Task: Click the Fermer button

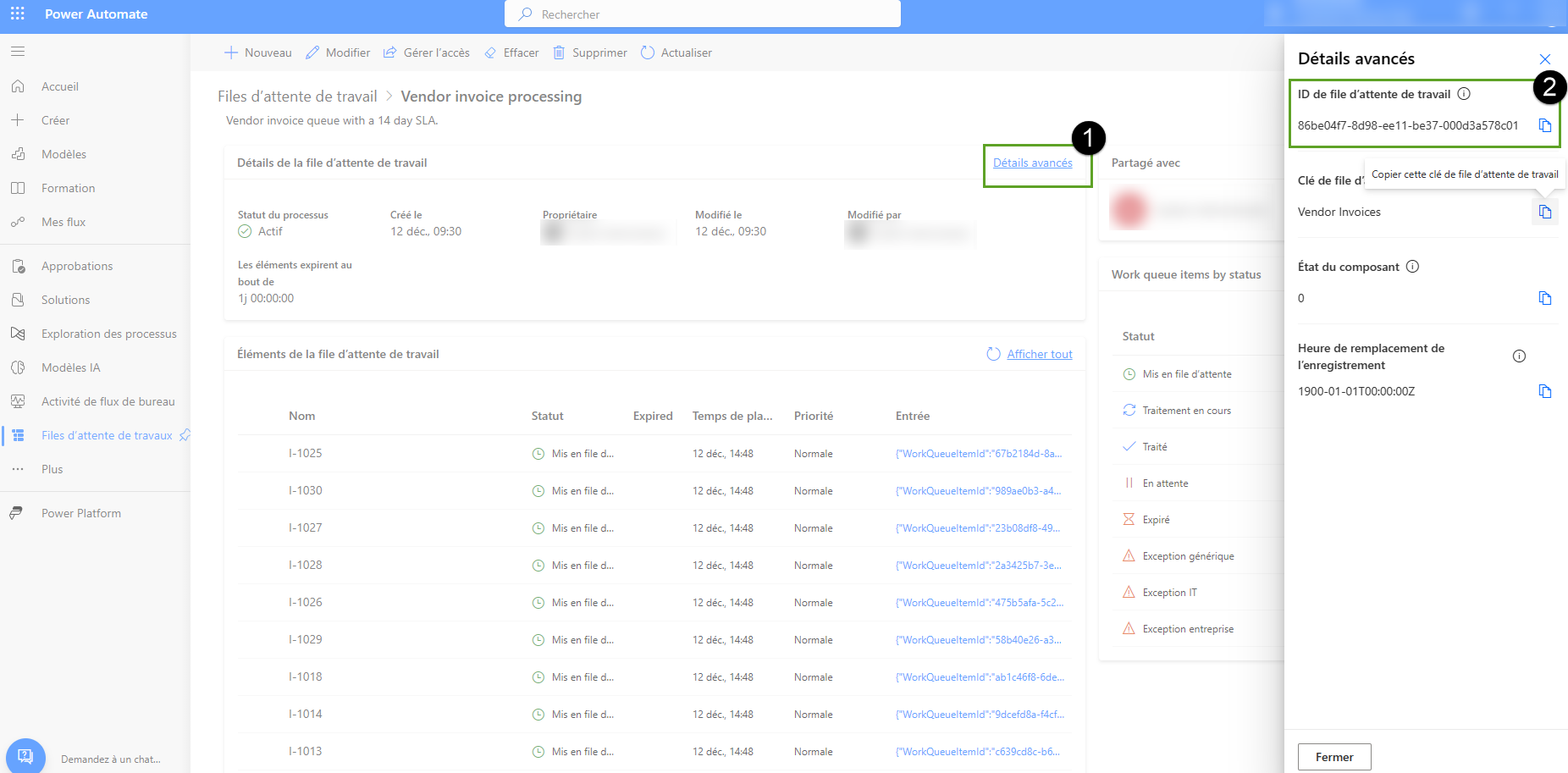Action: [x=1334, y=757]
